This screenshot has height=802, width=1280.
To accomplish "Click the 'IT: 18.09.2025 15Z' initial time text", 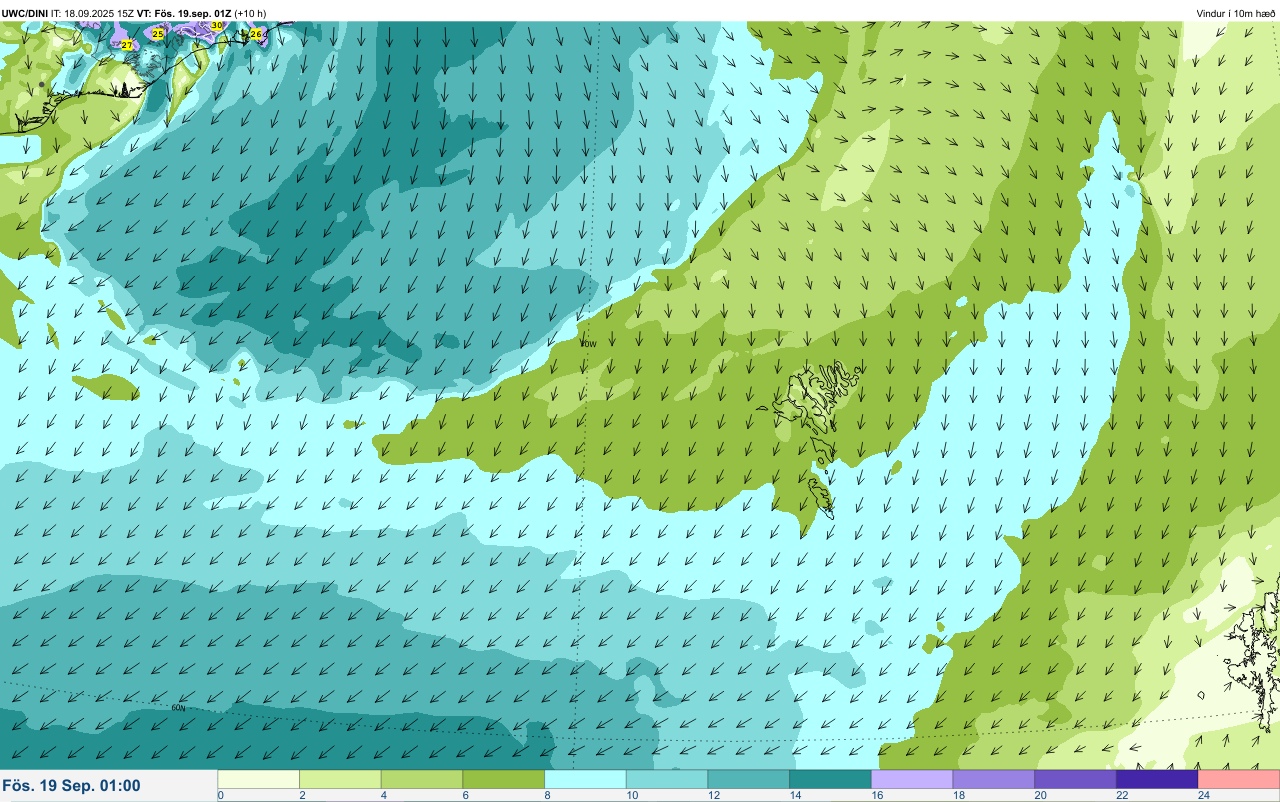I will (92, 13).
